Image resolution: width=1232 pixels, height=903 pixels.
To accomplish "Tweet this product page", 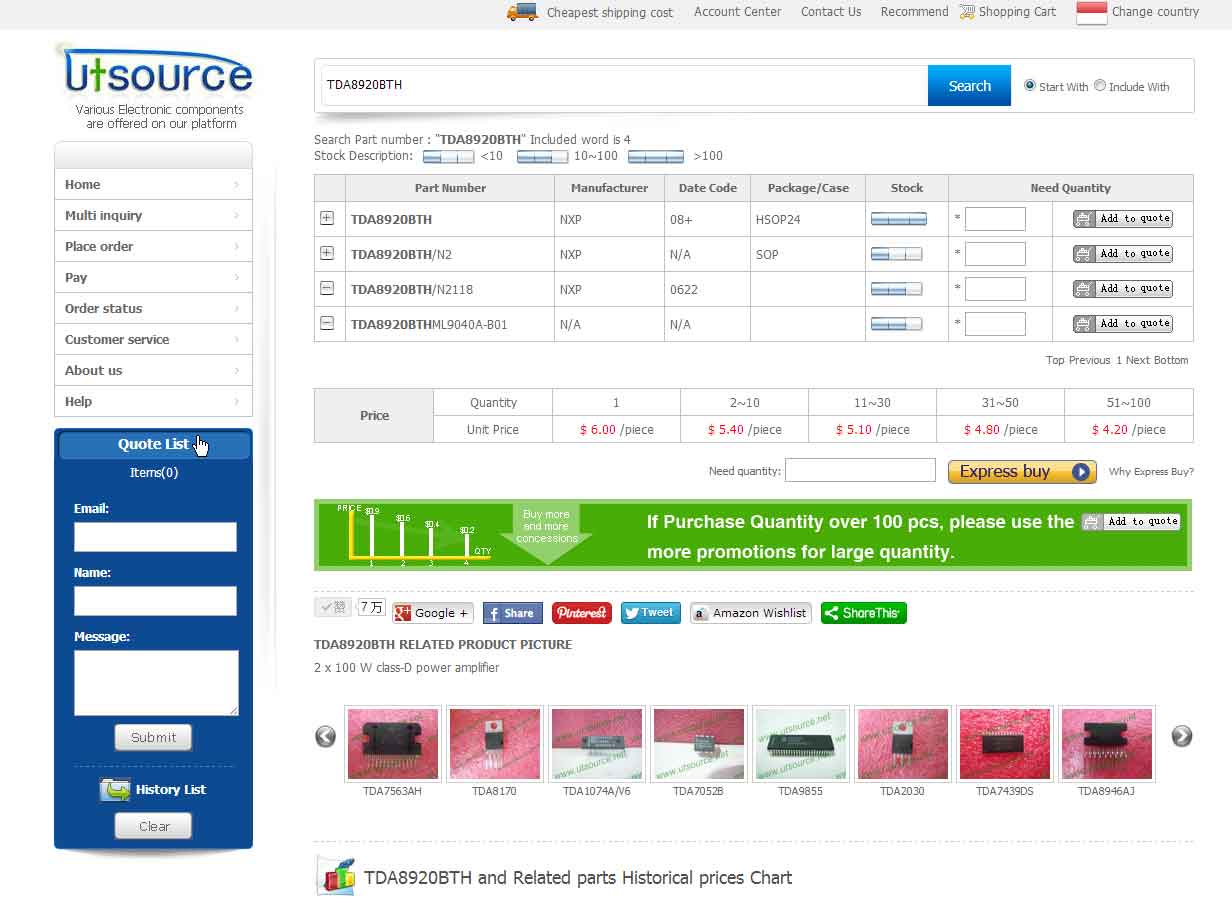I will (x=651, y=613).
